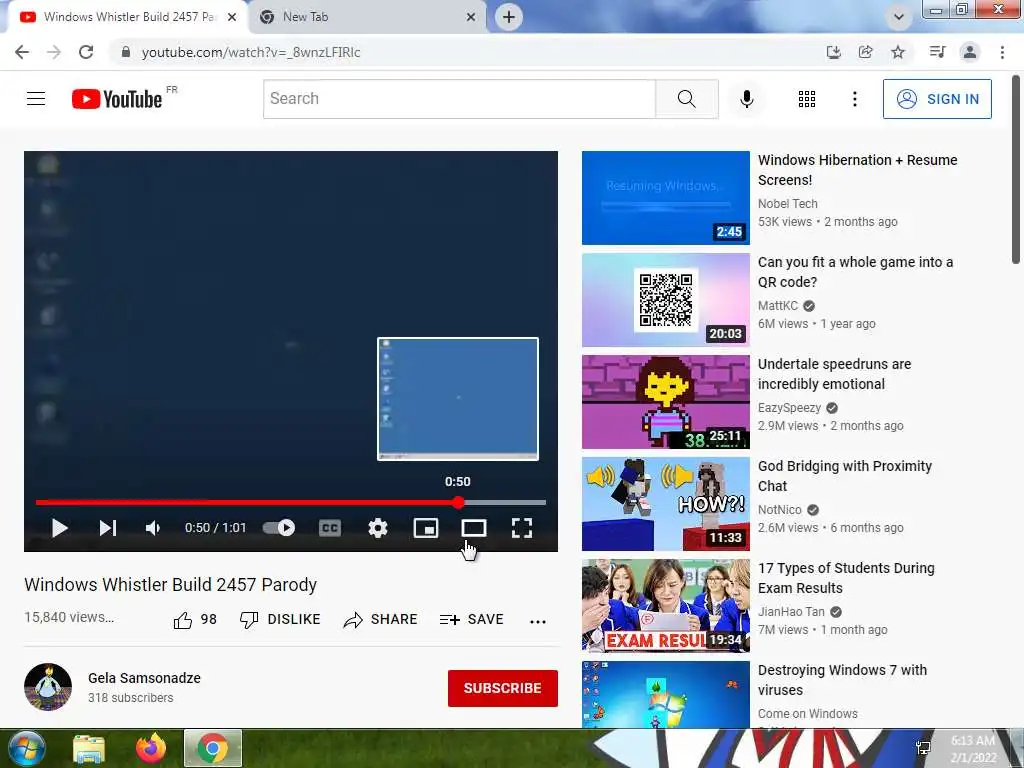The image size is (1024, 768).
Task: Click the taskbar clock 6:13 AM
Action: click(973, 748)
